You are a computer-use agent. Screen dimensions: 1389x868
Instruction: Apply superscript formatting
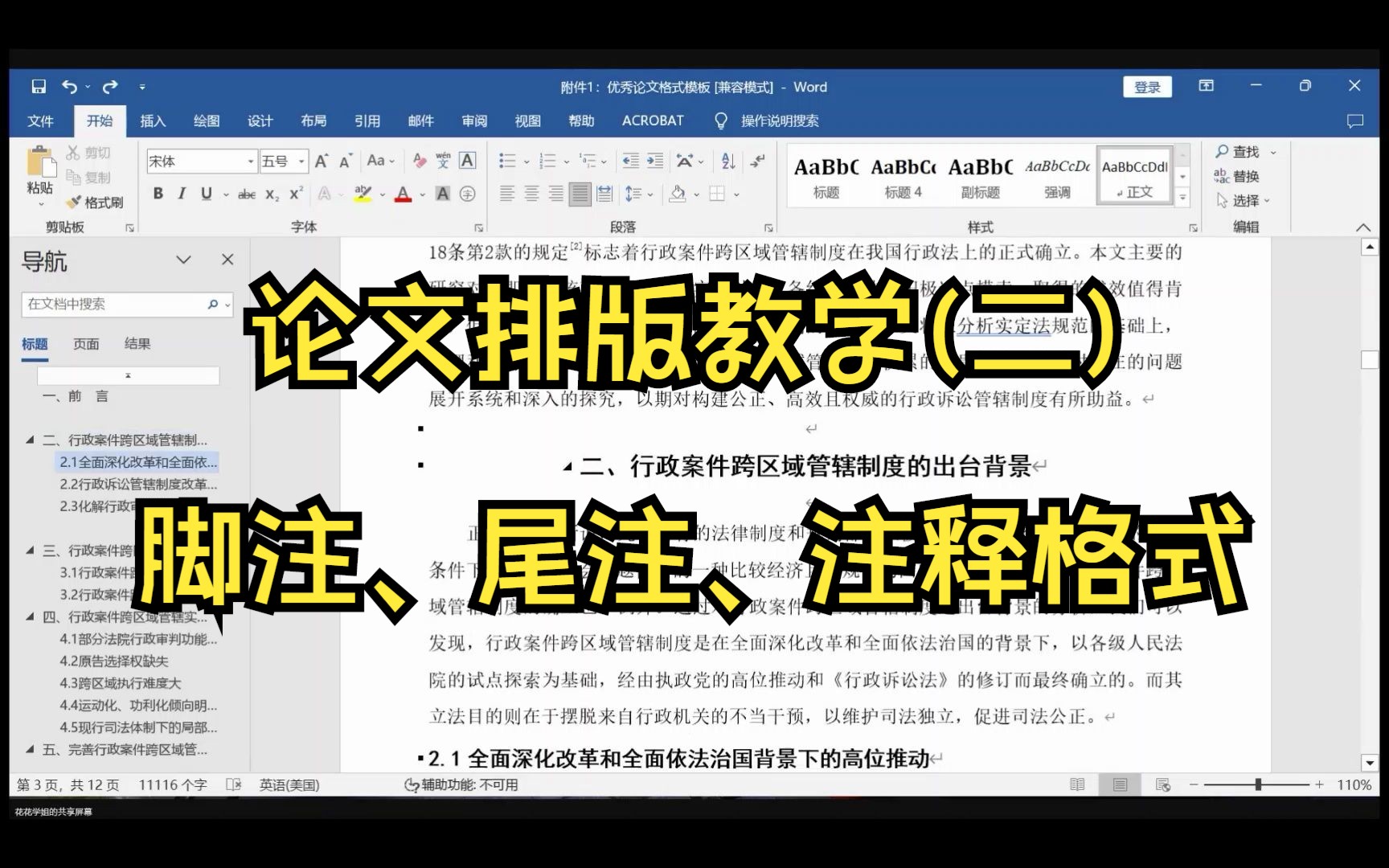point(296,194)
